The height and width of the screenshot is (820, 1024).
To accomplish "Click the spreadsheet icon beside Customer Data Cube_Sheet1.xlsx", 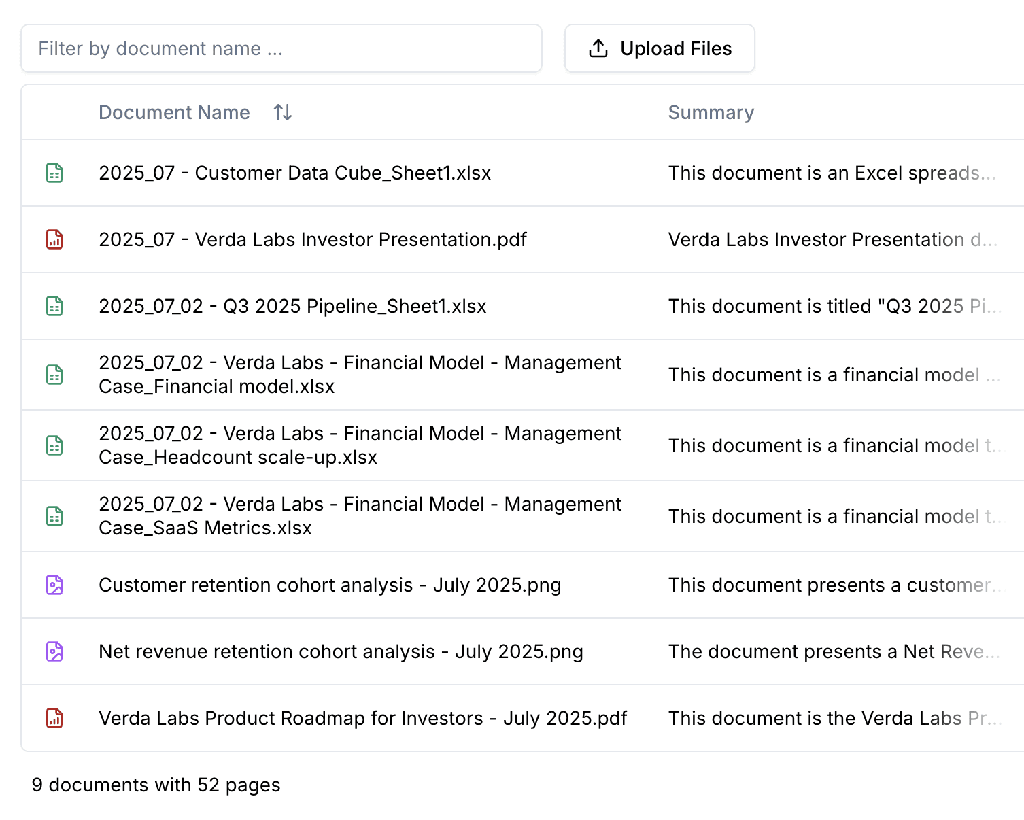I will pos(55,173).
